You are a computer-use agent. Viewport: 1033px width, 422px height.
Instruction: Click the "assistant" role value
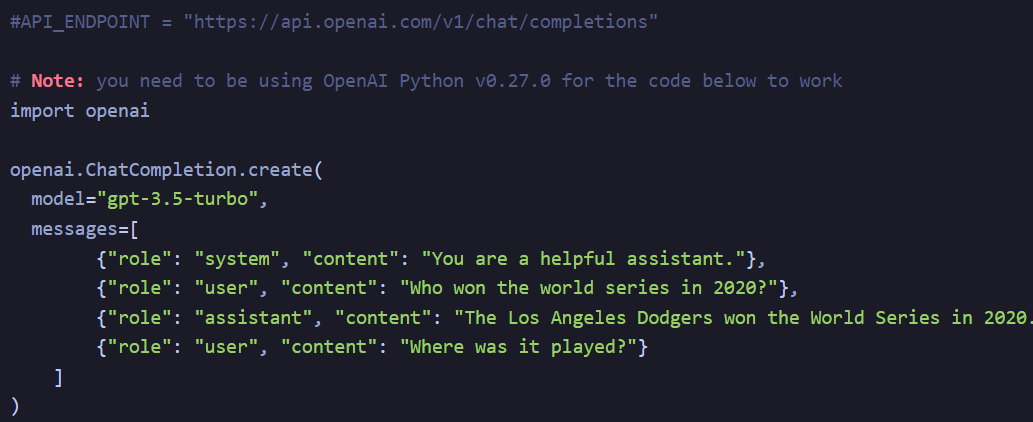[x=253, y=318]
